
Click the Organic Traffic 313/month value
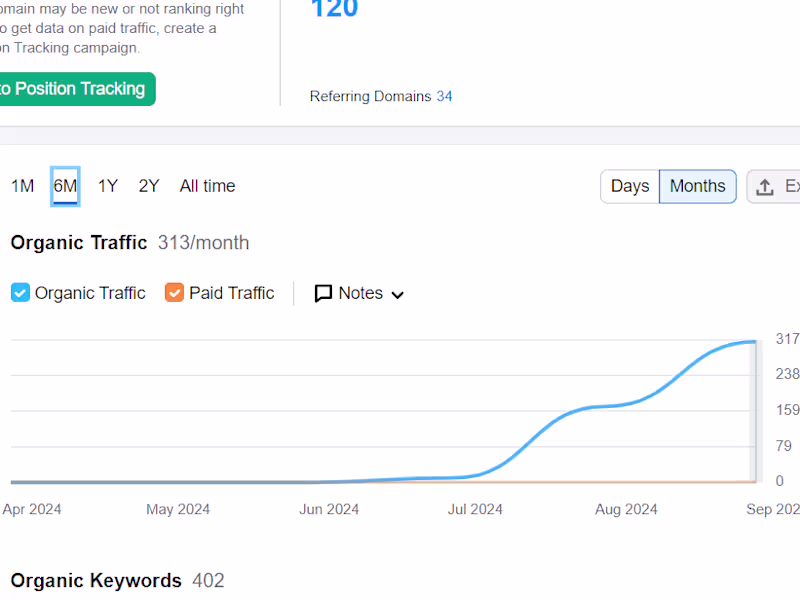click(203, 243)
